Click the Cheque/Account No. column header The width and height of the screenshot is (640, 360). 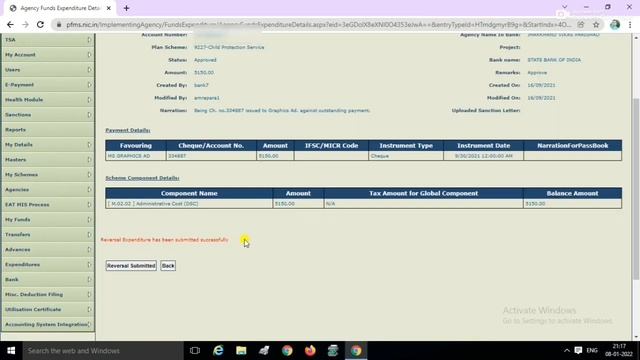211,145
